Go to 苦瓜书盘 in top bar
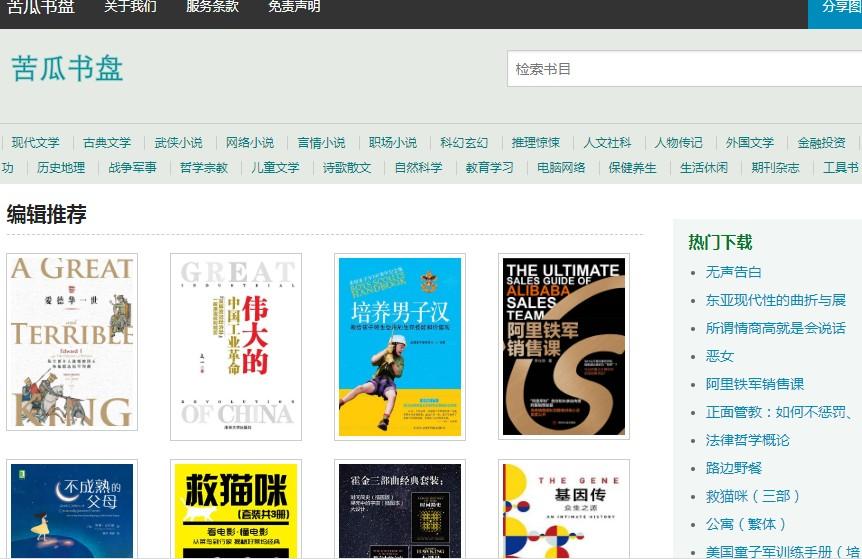This screenshot has width=862, height=559. coord(41,7)
